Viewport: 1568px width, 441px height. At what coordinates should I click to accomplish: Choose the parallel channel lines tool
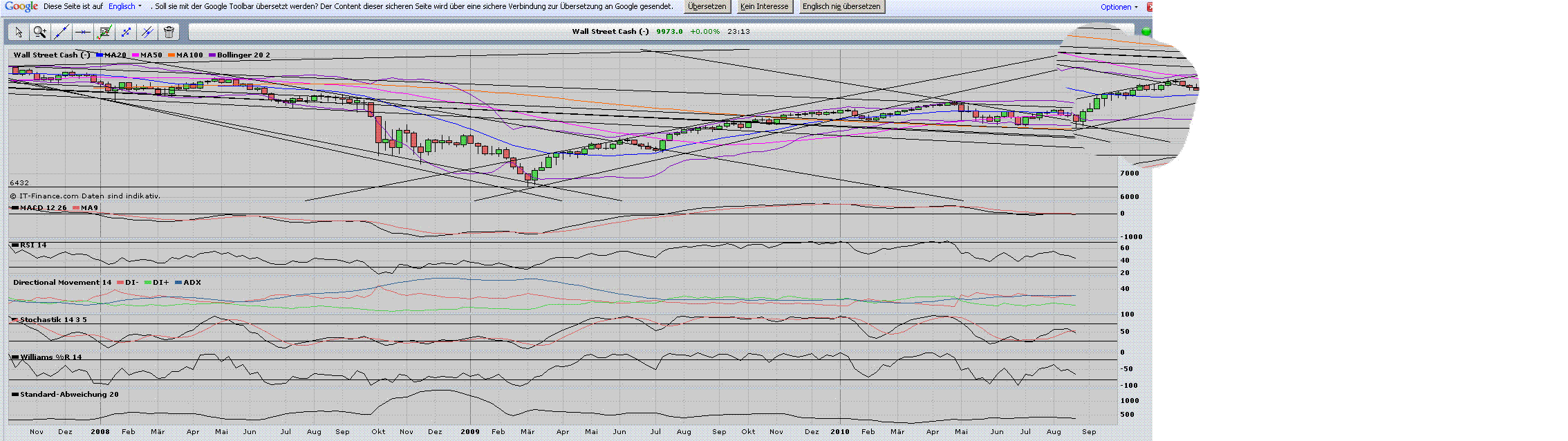pos(147,32)
